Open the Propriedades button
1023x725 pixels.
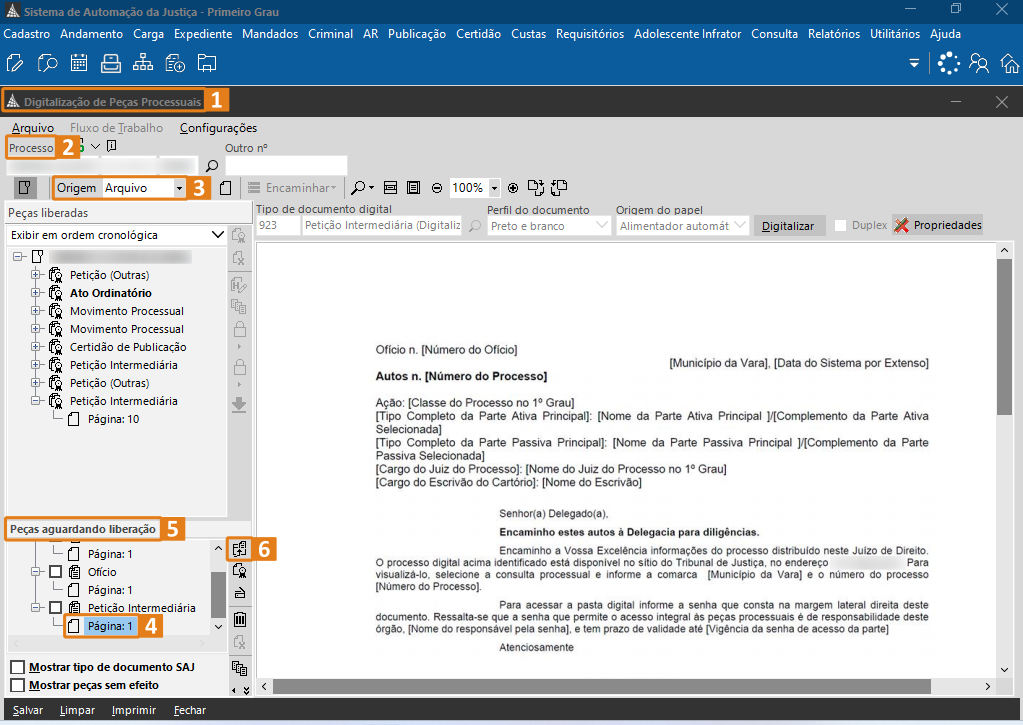[938, 225]
